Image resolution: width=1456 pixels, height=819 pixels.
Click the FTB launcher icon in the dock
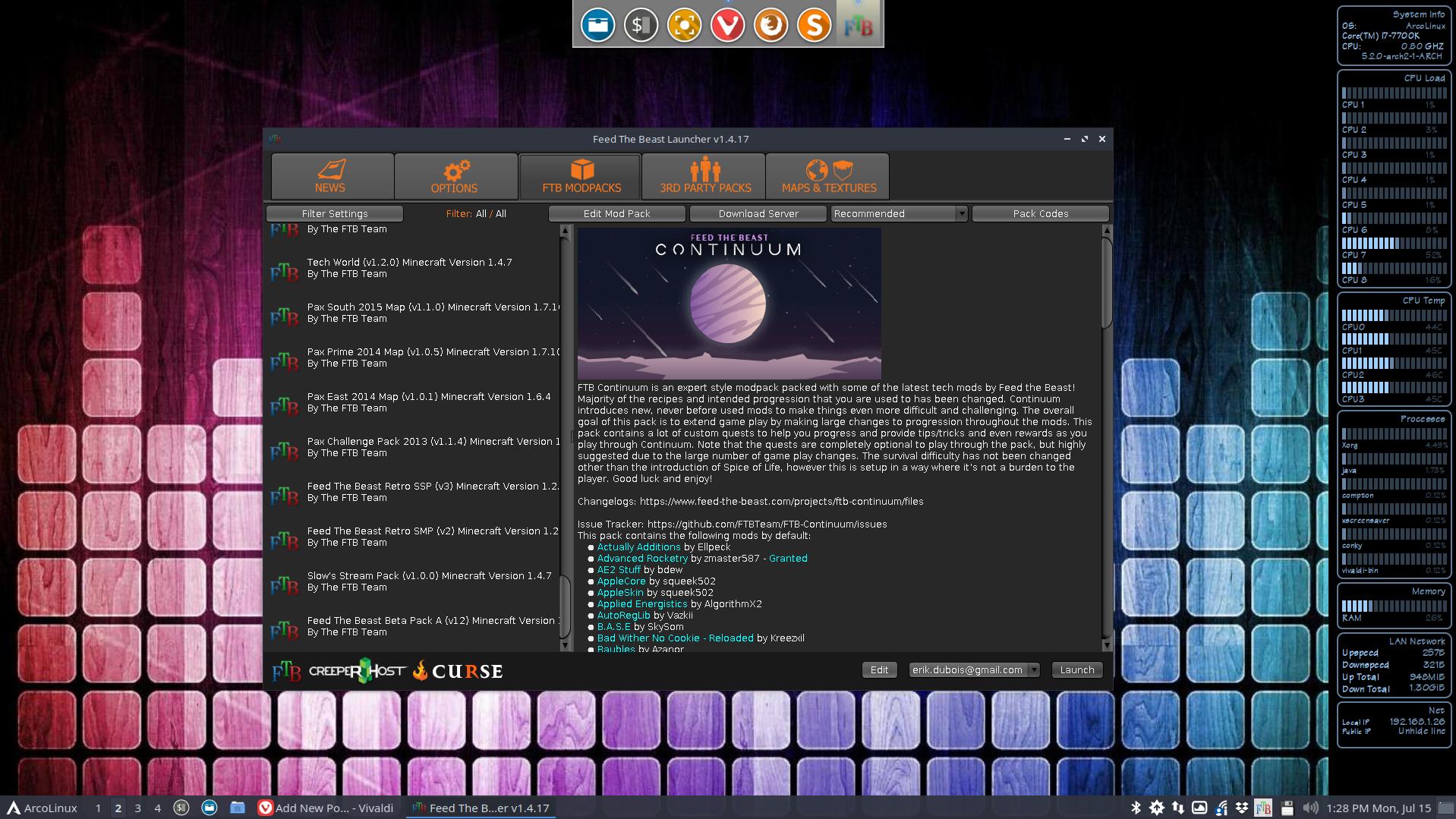tap(859, 25)
